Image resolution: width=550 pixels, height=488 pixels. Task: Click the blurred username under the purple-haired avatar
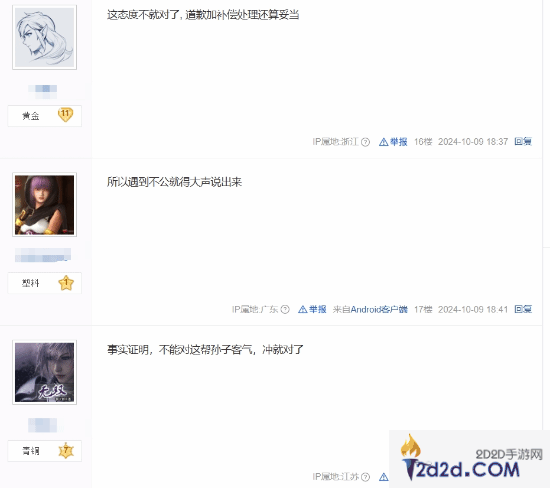coord(43,255)
